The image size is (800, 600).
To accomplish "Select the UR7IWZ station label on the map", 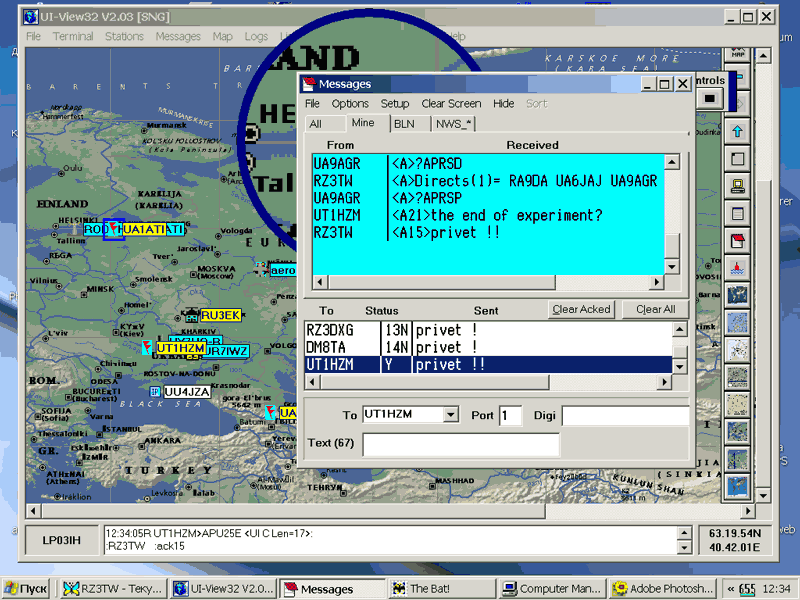I will [226, 352].
